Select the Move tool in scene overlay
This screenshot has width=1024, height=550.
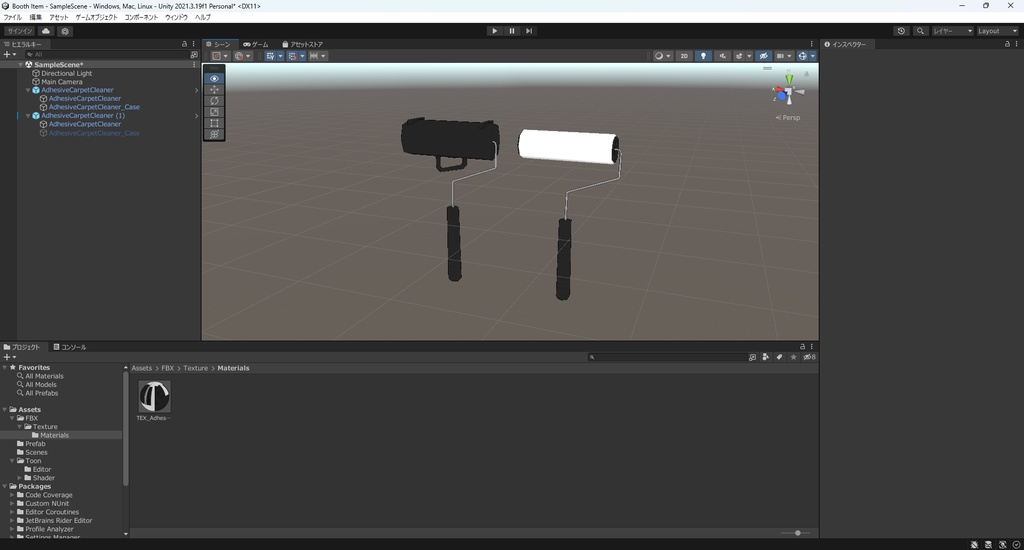pyautogui.click(x=214, y=89)
